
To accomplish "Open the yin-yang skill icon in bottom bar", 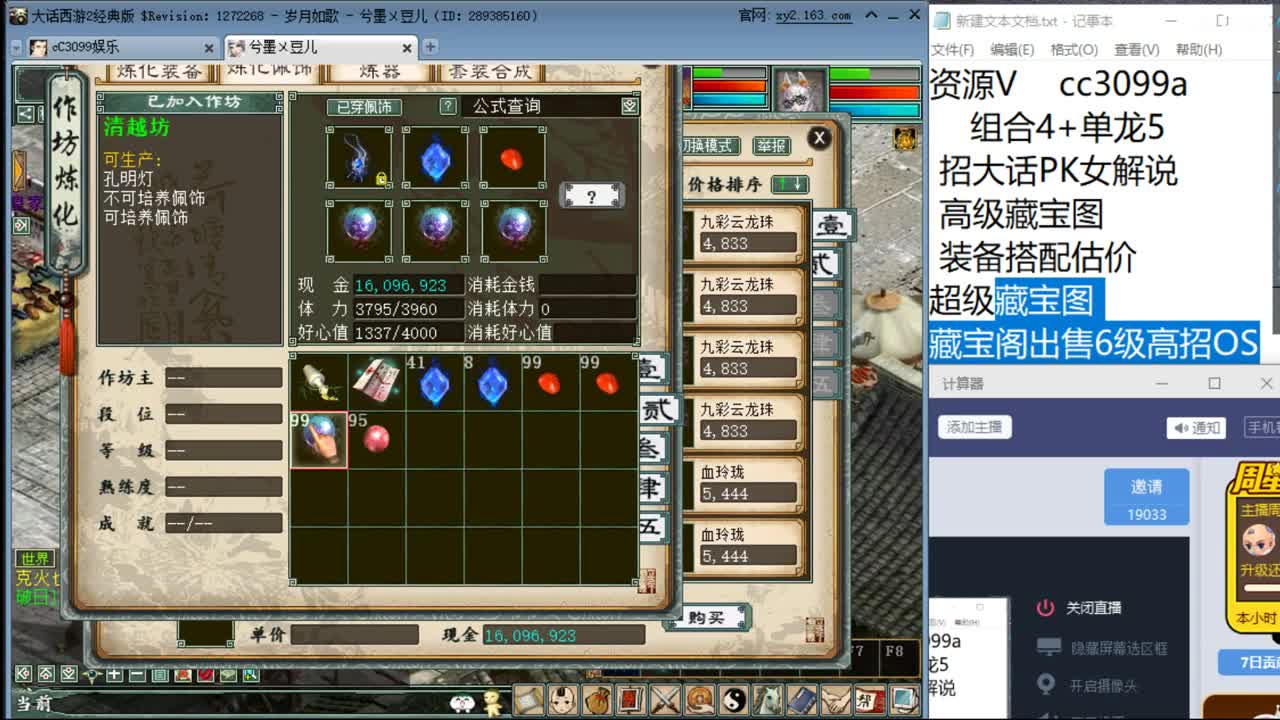I will [x=734, y=700].
